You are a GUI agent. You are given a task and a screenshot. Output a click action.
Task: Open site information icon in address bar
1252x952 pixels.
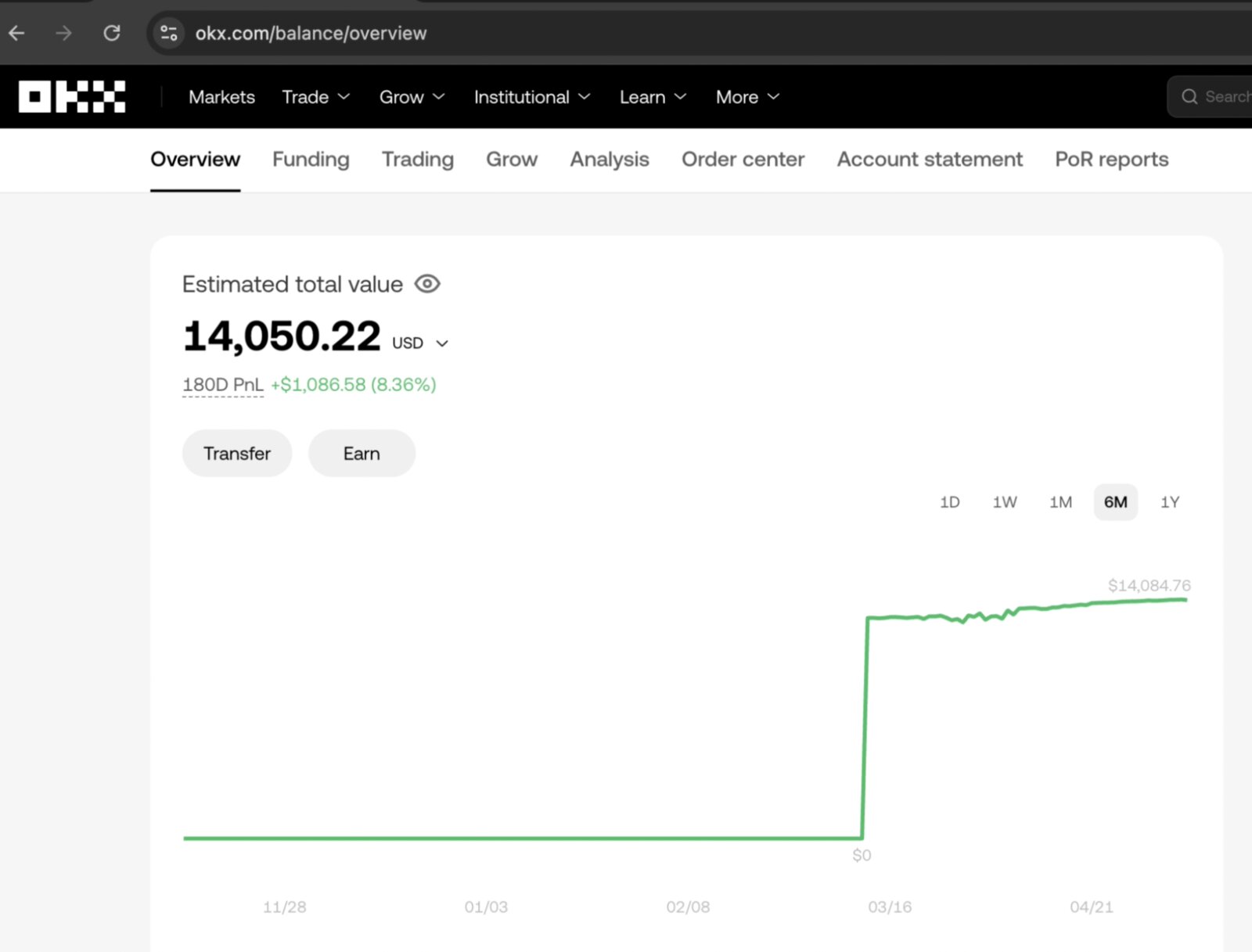click(168, 33)
